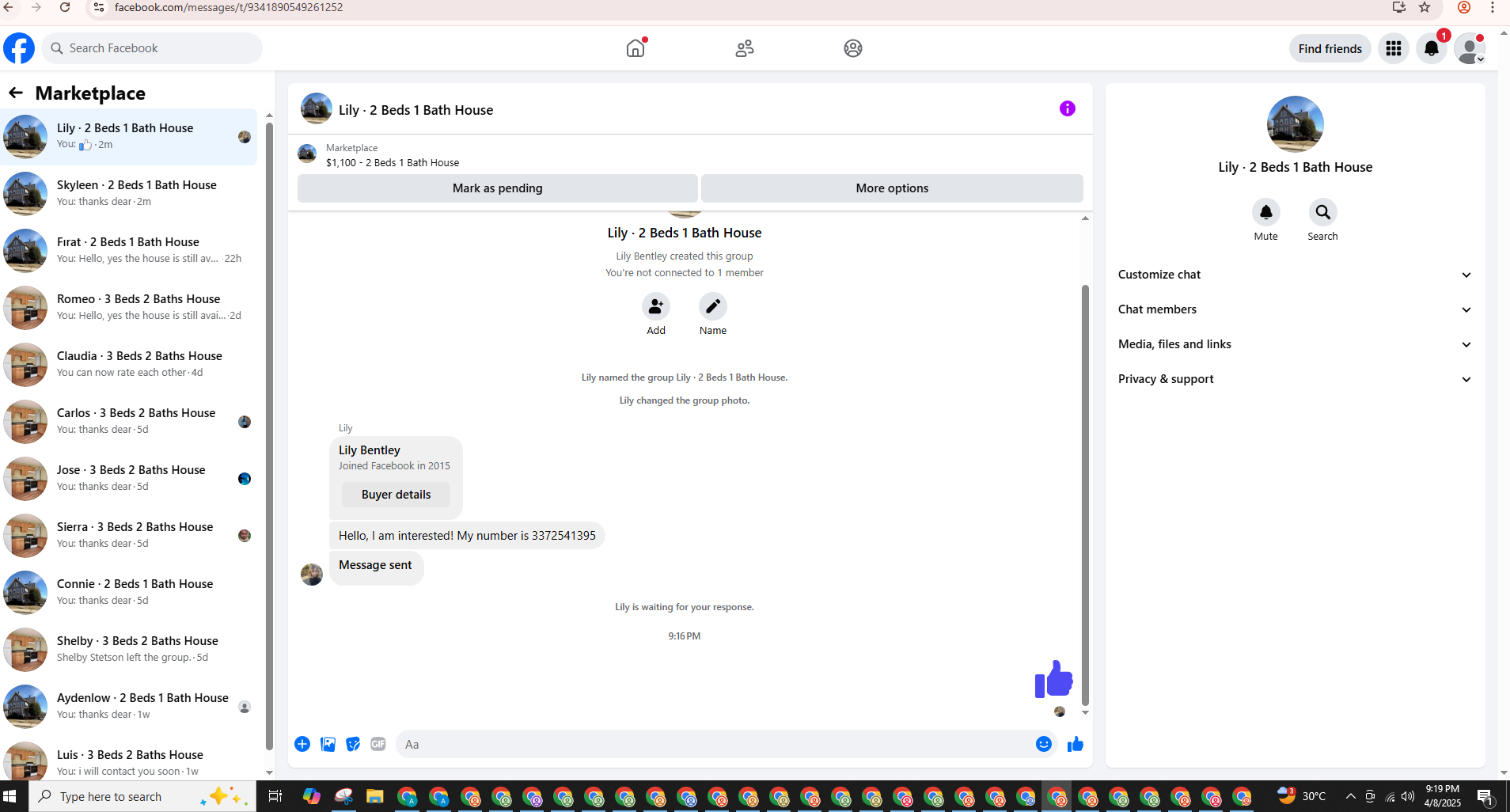This screenshot has height=812, width=1510.
Task: Click the Marketplace back arrow
Action: click(16, 93)
